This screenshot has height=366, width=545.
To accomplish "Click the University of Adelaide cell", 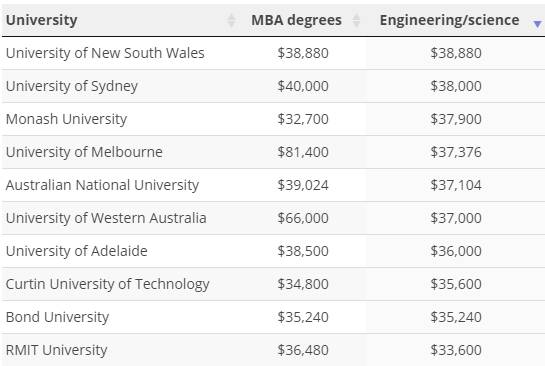I will (x=76, y=251).
